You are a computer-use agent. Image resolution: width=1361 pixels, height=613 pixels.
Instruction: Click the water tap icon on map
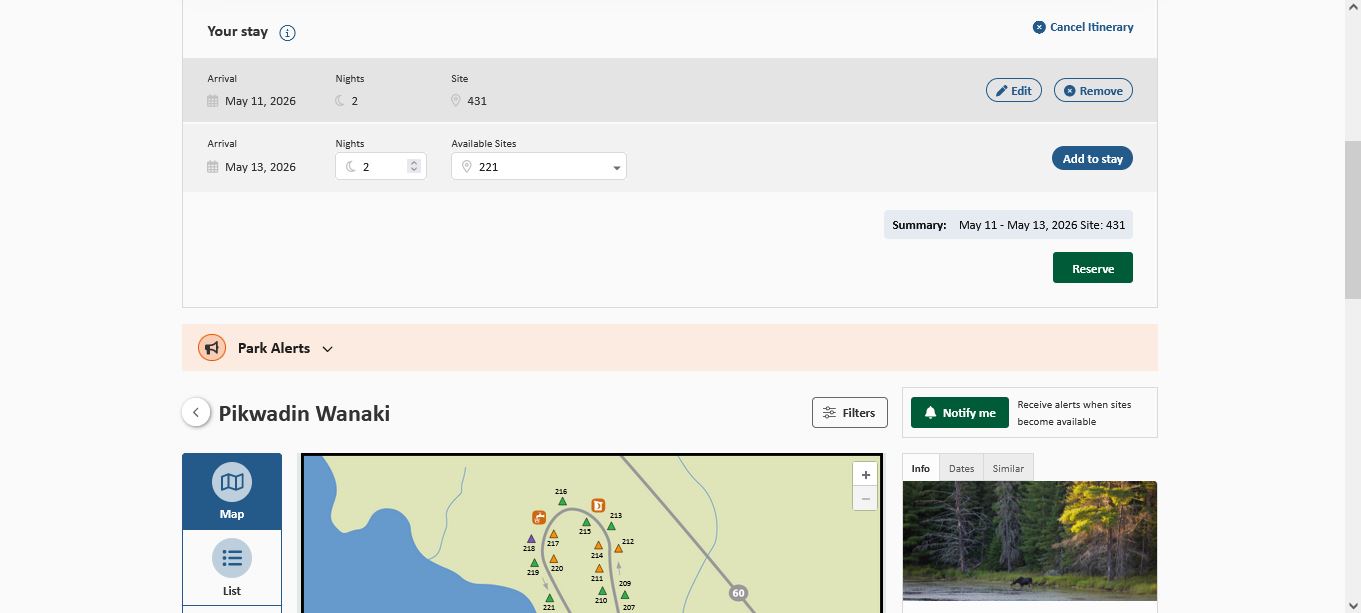539,517
